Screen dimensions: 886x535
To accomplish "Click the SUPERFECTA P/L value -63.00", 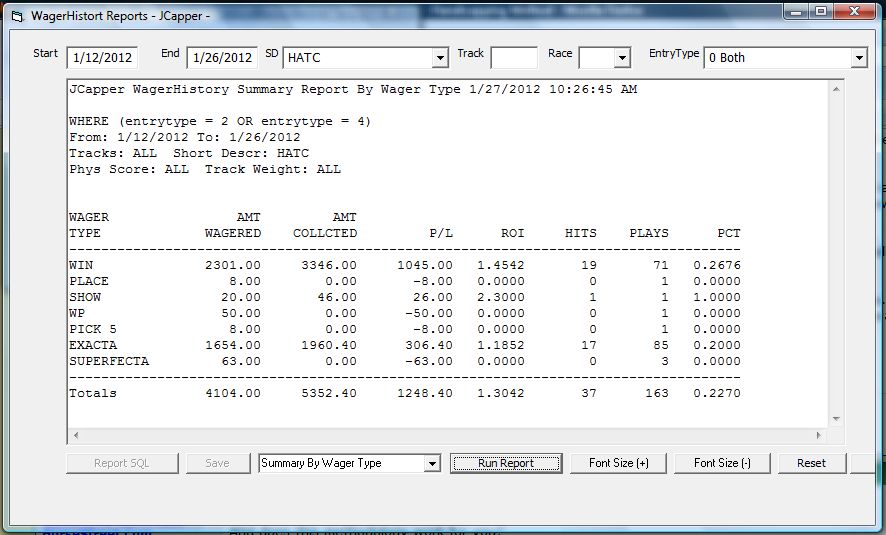I will [429, 361].
